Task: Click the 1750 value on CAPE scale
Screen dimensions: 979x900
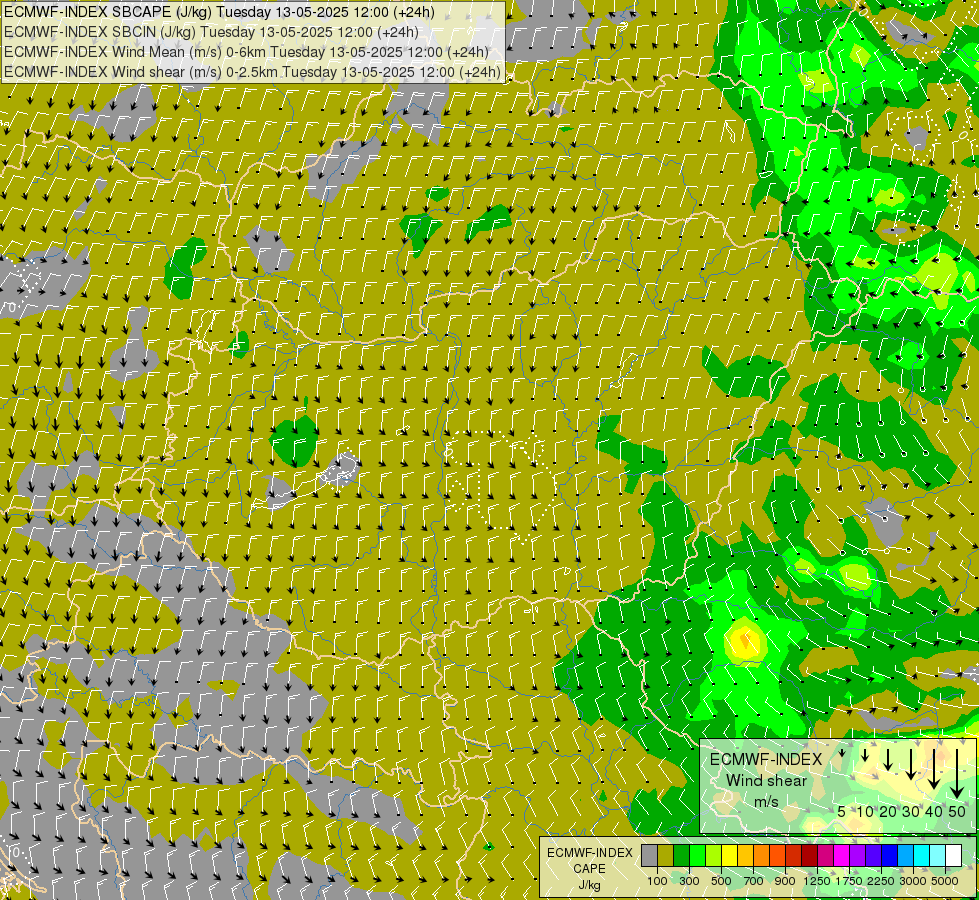Action: click(849, 881)
